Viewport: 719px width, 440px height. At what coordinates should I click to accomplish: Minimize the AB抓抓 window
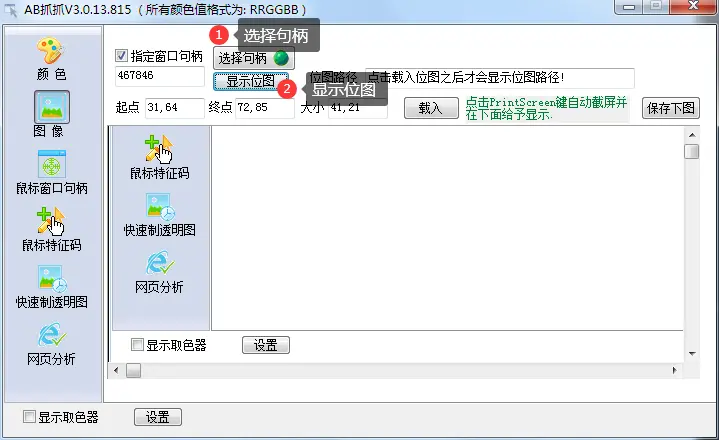629,6
